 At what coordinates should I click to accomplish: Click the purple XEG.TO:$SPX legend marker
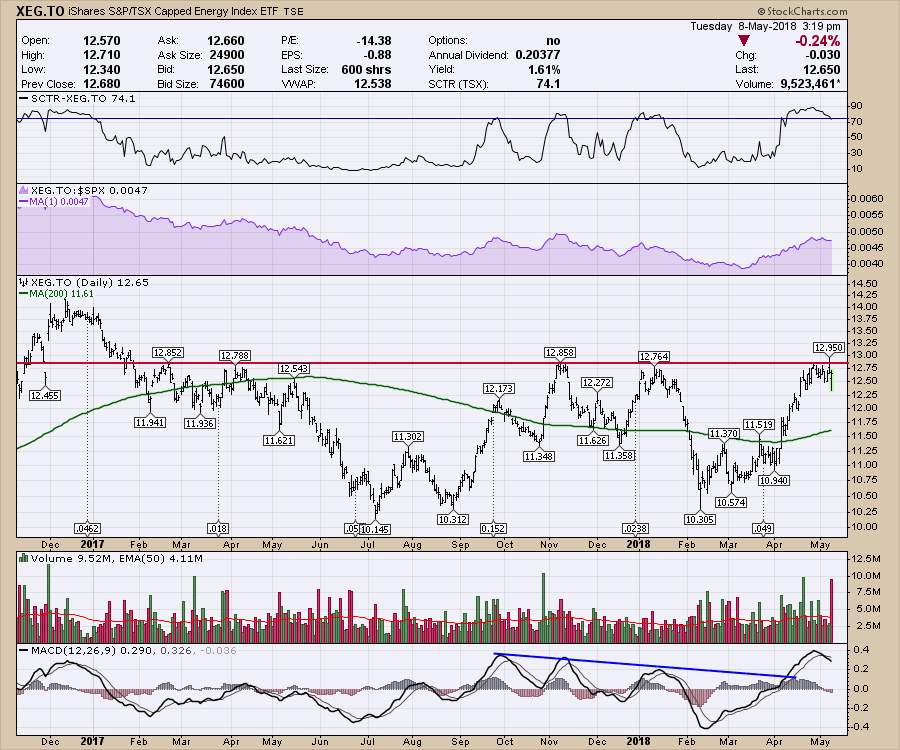tap(23, 190)
